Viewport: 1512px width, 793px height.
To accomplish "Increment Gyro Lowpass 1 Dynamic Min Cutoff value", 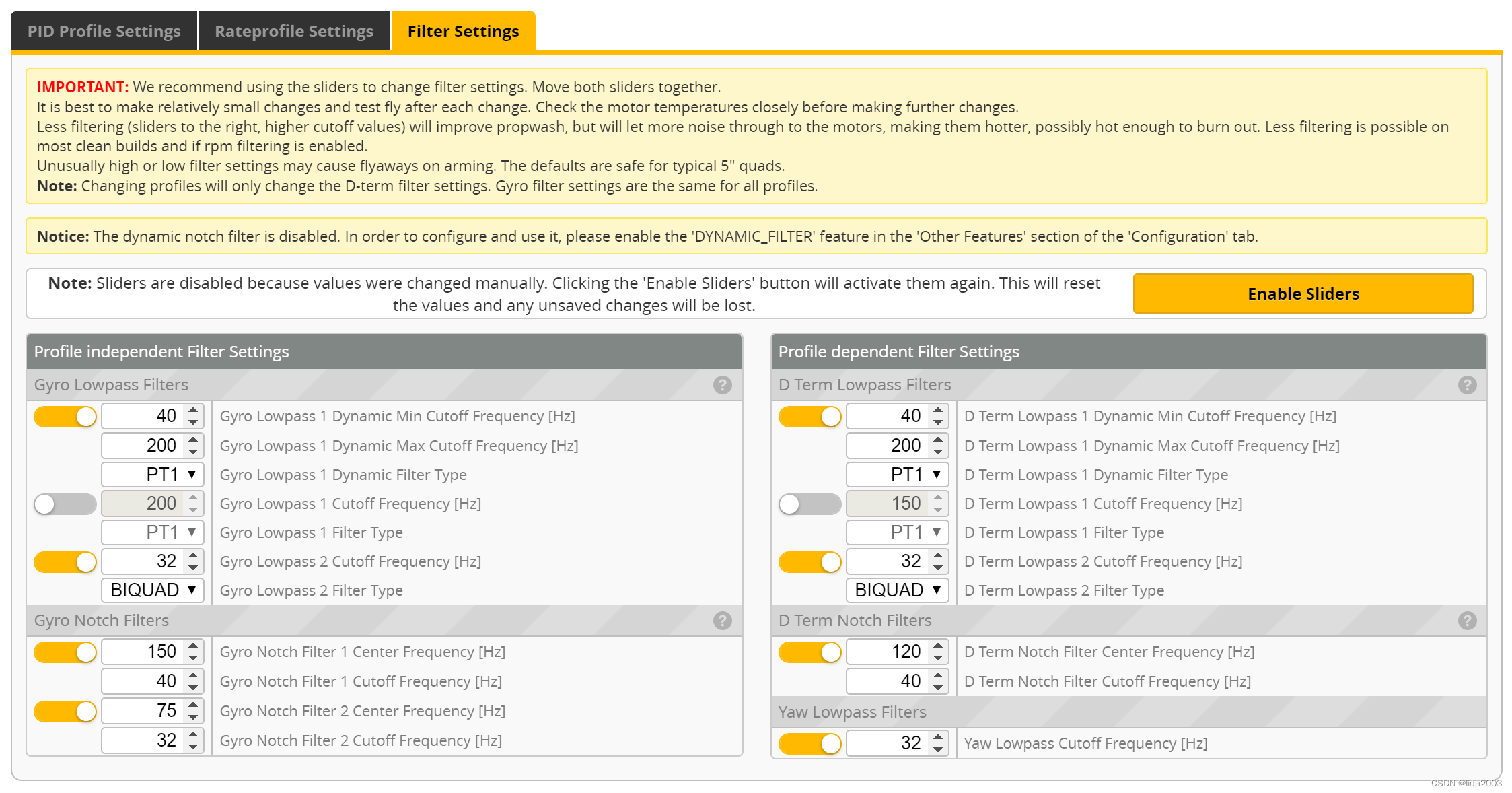I will pos(194,410).
